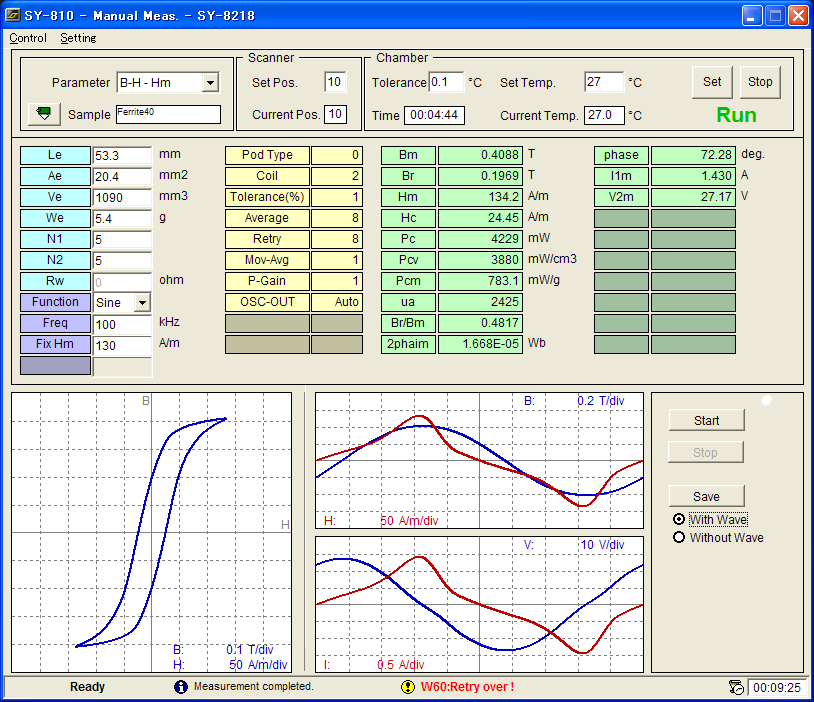Click the Set Temp. input field

click(x=604, y=82)
